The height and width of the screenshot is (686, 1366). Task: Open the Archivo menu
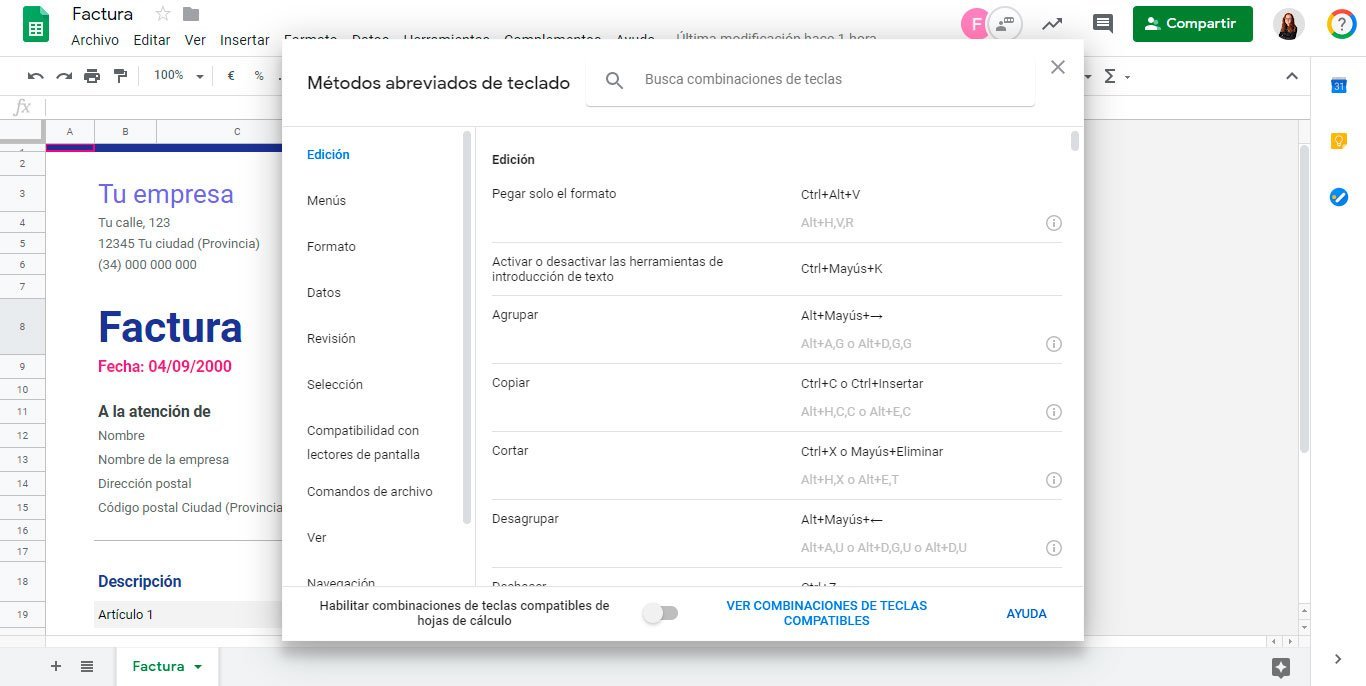coord(95,40)
